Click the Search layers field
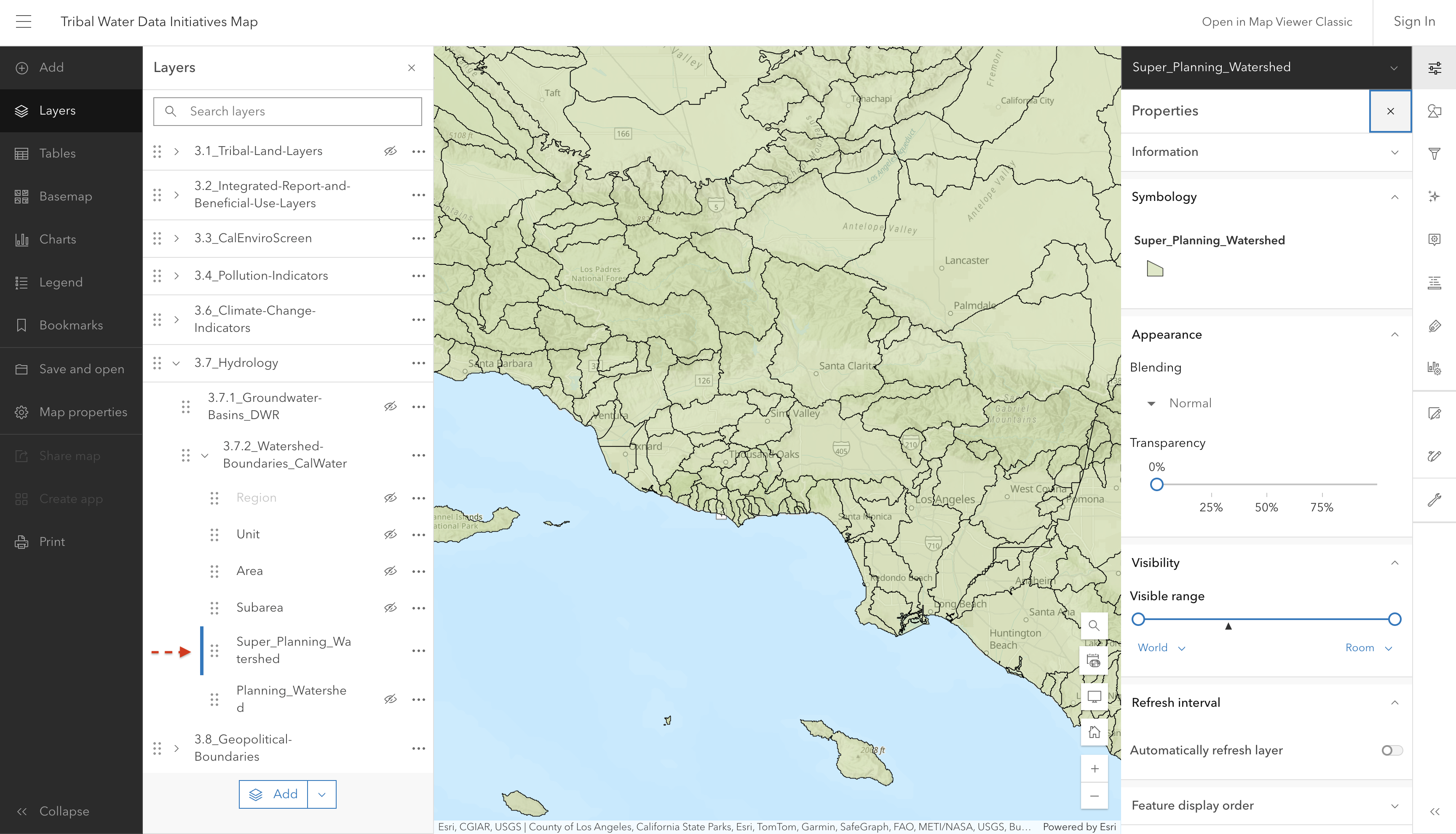 287,111
